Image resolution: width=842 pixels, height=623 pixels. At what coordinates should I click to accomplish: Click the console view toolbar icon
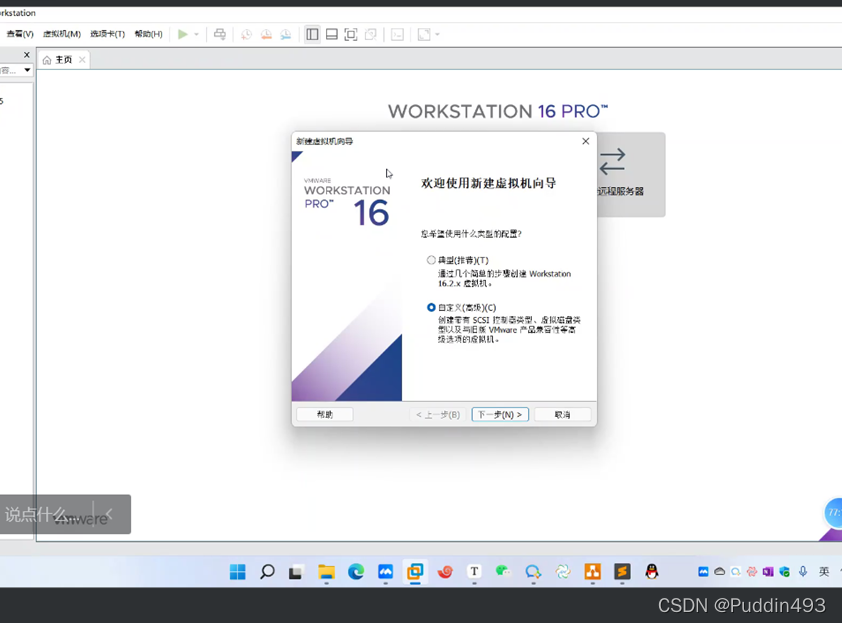point(397,34)
